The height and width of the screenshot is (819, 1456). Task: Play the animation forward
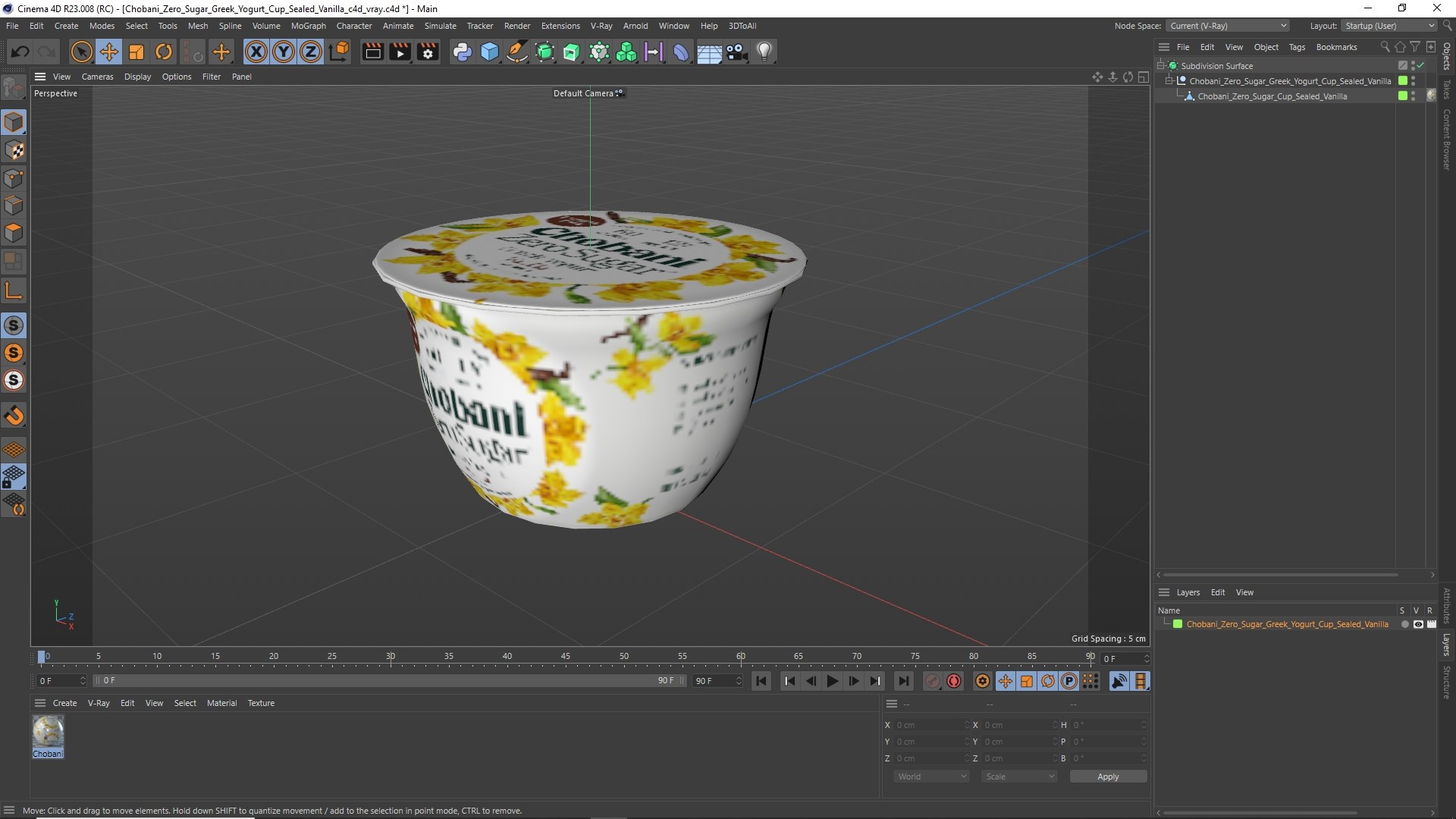tap(832, 681)
